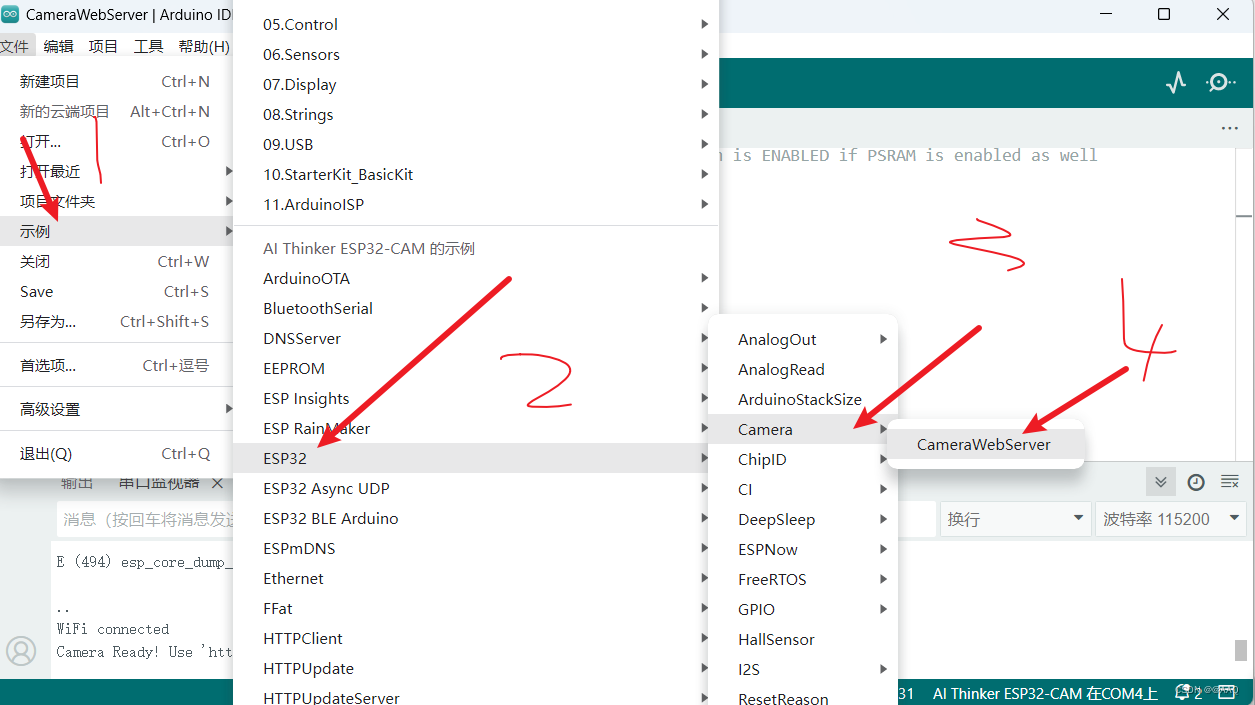Expand the CI submenu
This screenshot has height=705, width=1255.
point(803,489)
